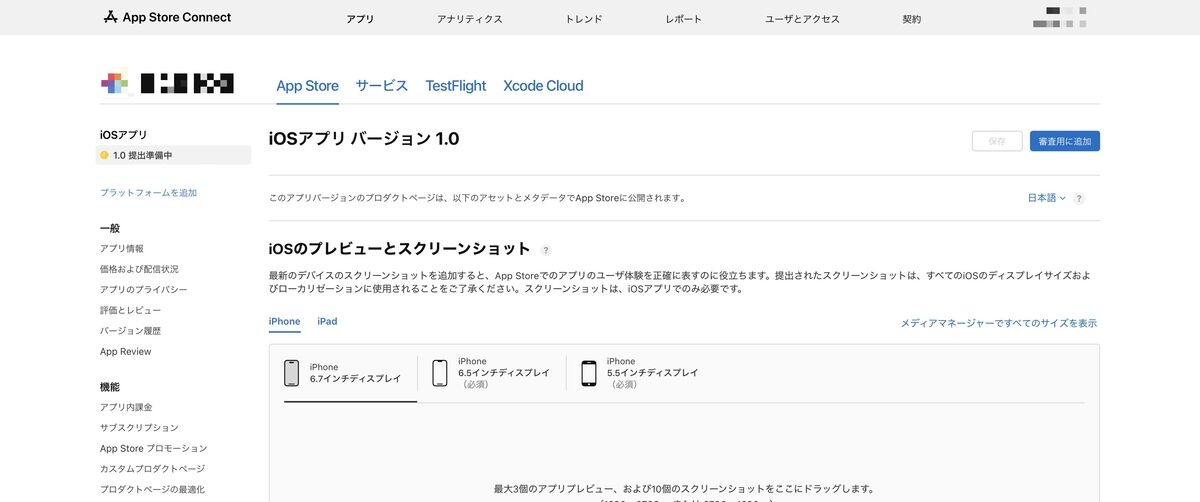This screenshot has width=1200, height=502.
Task: Click the app name next to the icon
Action: (188, 84)
